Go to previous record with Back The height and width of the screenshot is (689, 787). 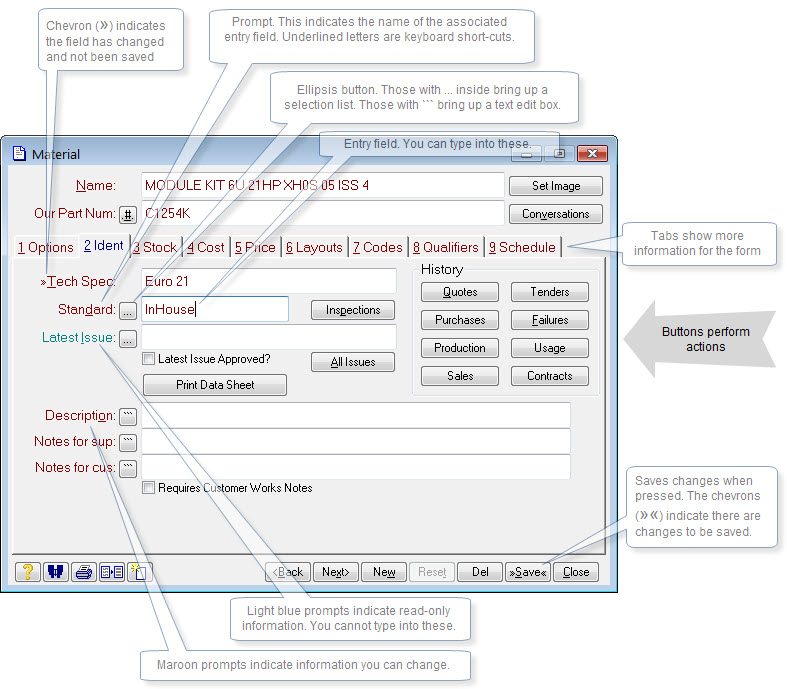tap(288, 572)
